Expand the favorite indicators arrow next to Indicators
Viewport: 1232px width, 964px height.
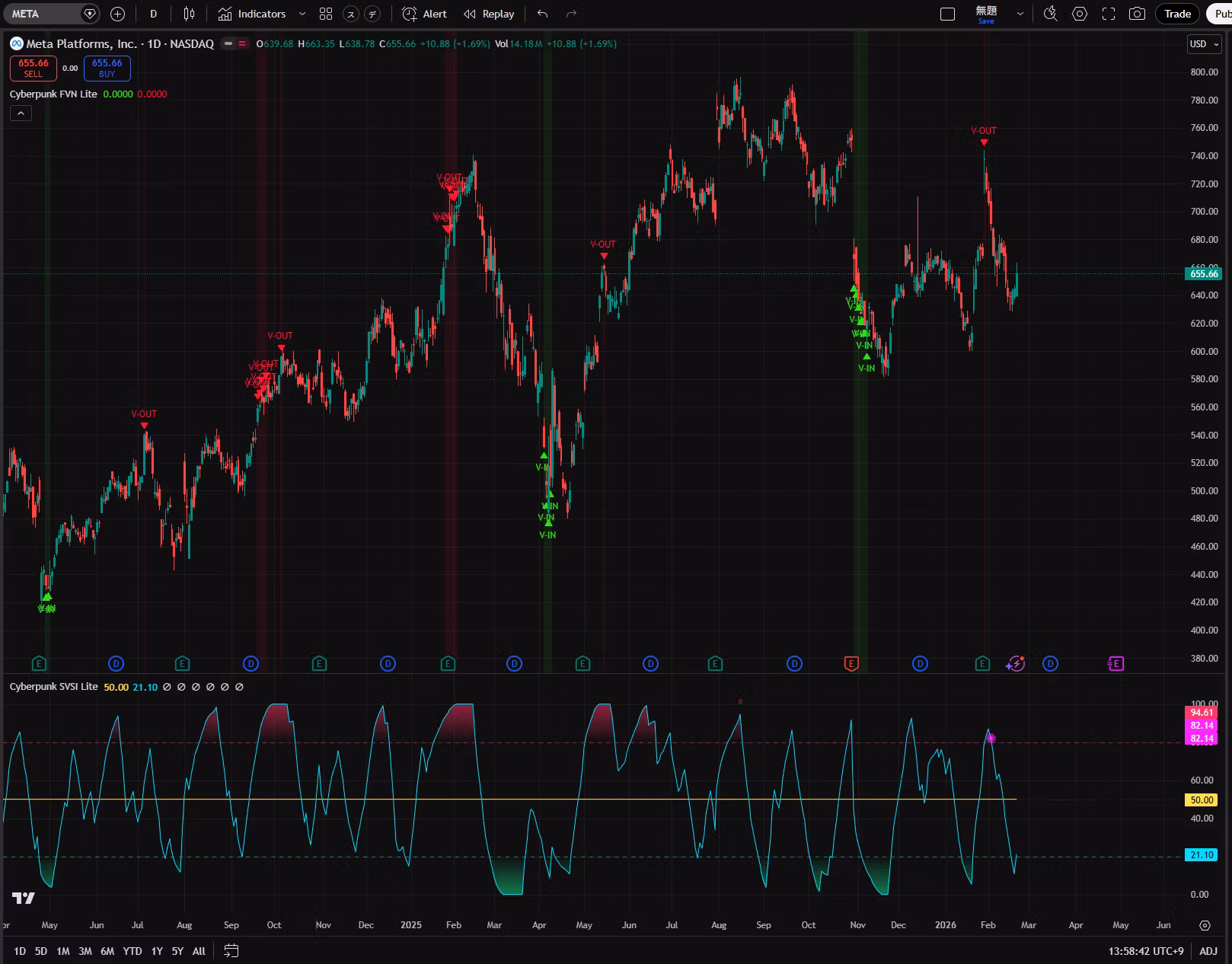302,14
